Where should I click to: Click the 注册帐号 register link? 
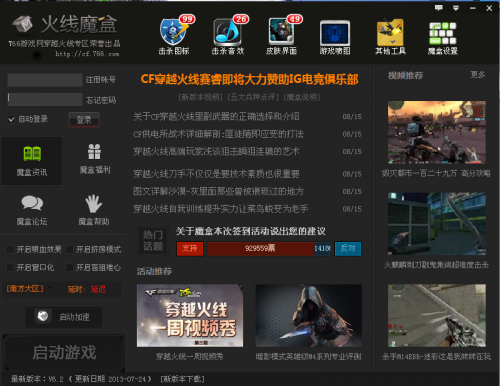[101, 80]
